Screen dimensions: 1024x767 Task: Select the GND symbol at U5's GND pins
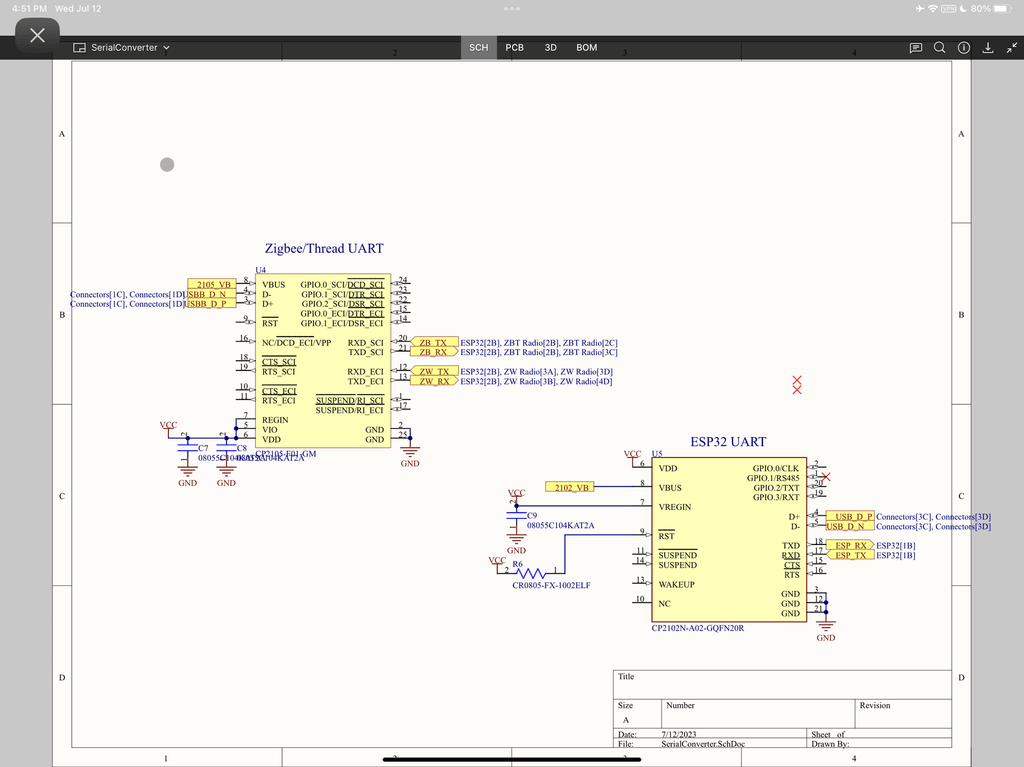coord(825,630)
